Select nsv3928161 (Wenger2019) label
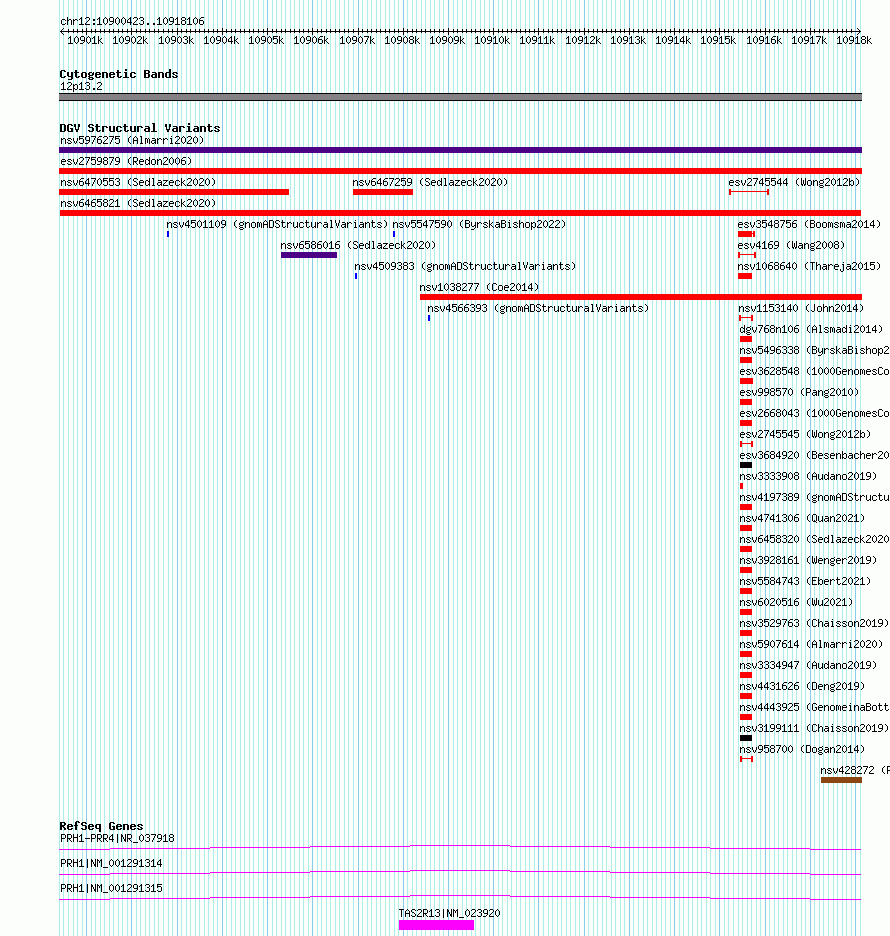Screen dimensions: 890x936 click(x=808, y=560)
